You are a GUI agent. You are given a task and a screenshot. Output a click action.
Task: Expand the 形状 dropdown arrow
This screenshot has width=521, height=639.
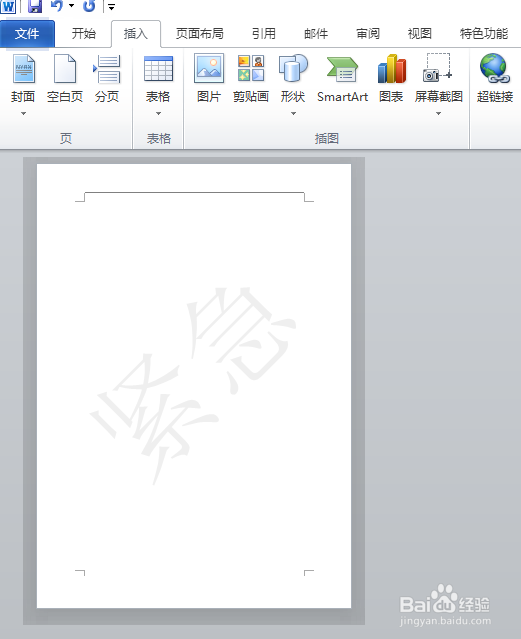pyautogui.click(x=293, y=113)
